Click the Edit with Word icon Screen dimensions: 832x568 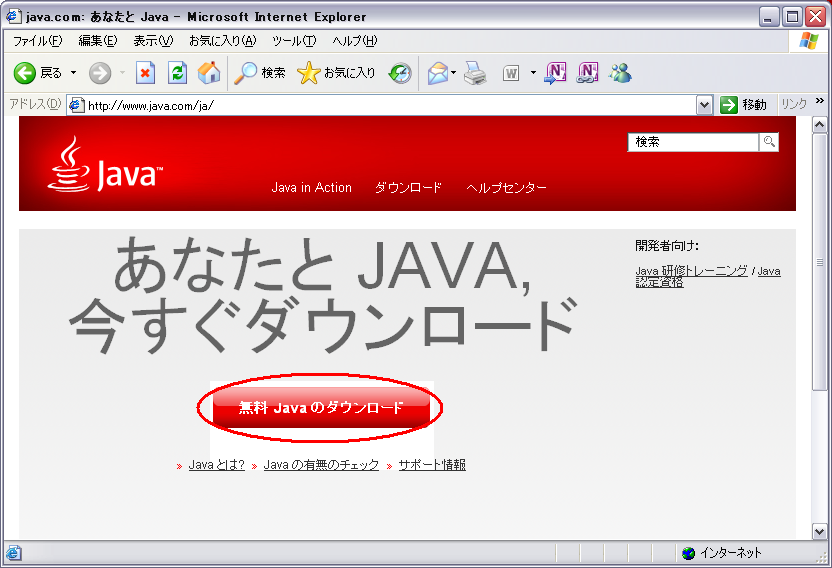pos(511,73)
